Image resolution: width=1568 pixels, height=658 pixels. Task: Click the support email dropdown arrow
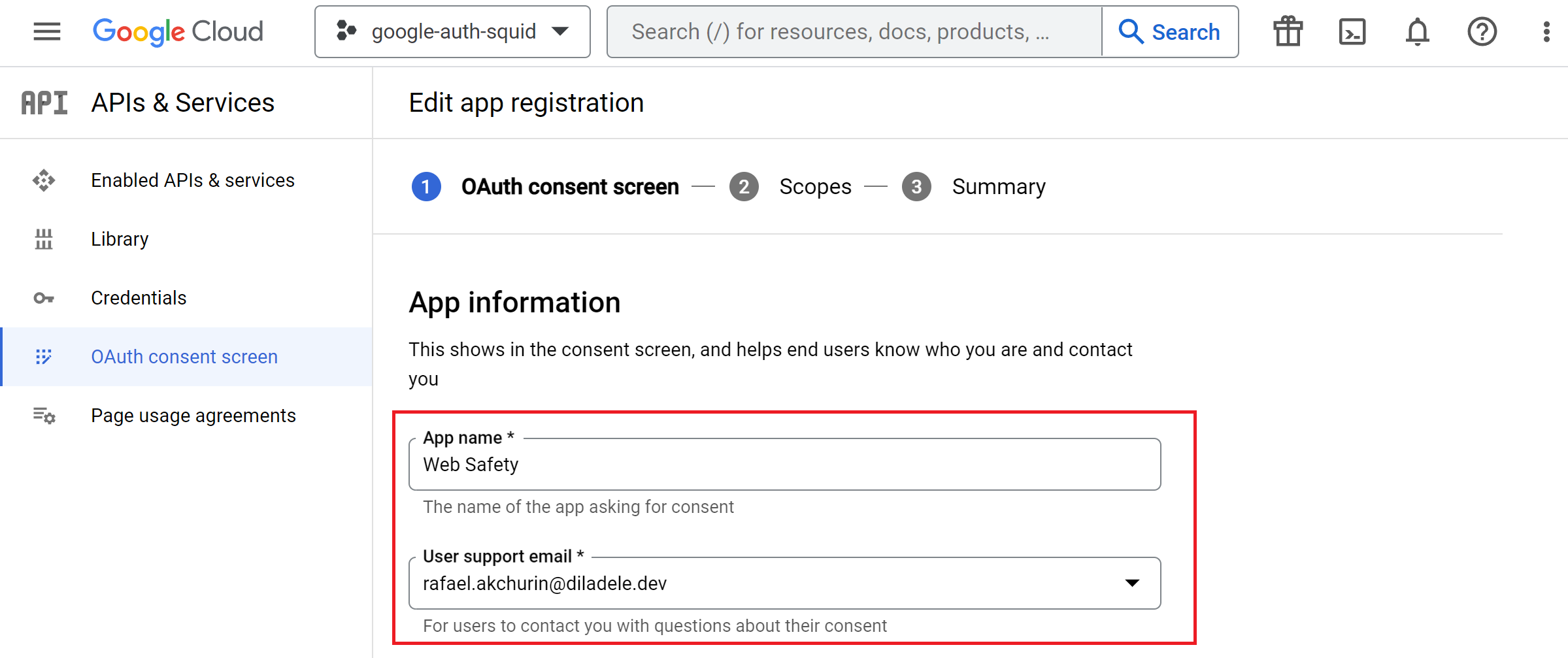coord(1132,583)
